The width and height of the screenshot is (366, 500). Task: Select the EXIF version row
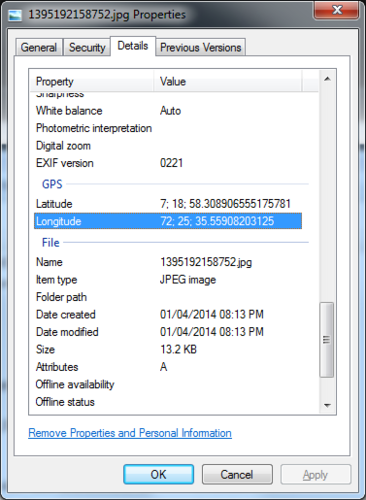pos(168,163)
